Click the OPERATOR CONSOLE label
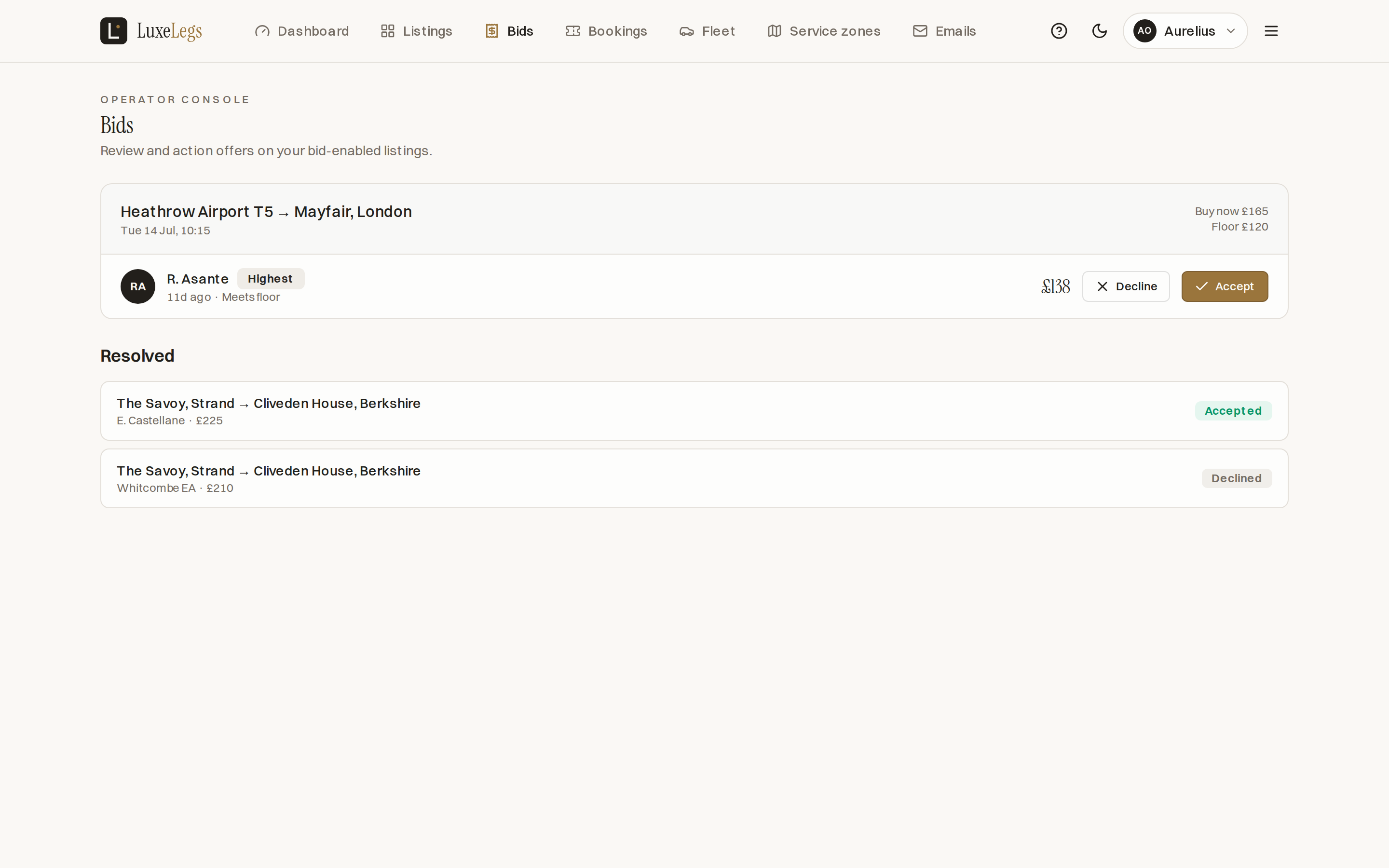Viewport: 1389px width, 868px height. point(175,100)
